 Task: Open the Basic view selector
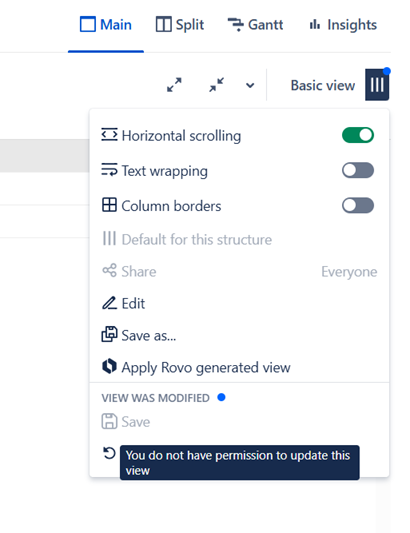click(x=323, y=85)
